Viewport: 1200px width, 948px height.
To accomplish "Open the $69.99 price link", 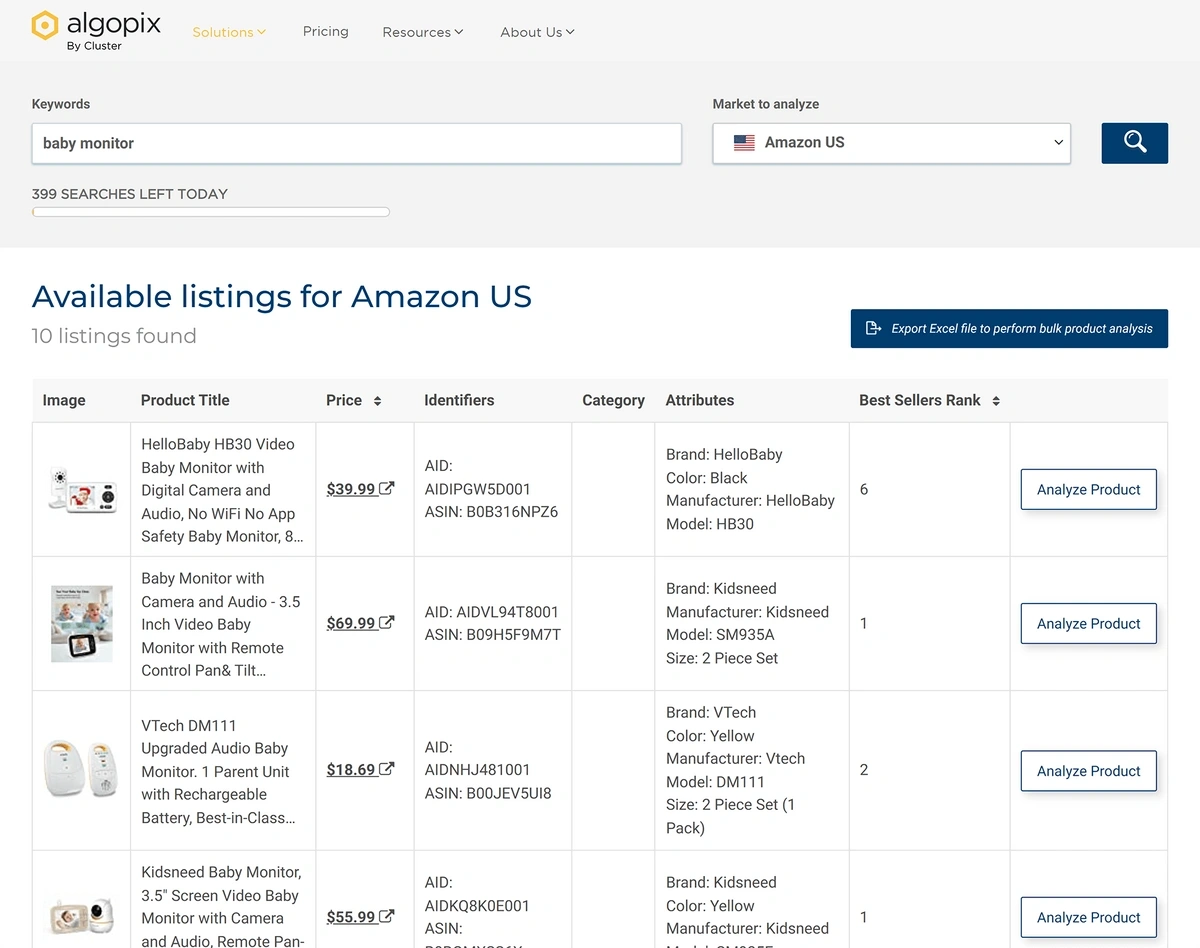I will click(x=351, y=623).
